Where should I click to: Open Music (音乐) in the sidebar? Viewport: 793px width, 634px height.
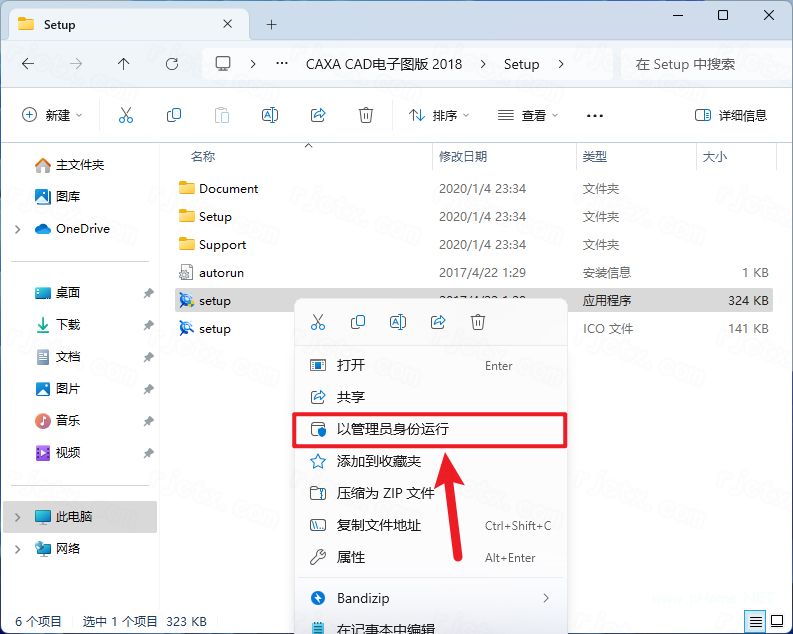point(57,421)
